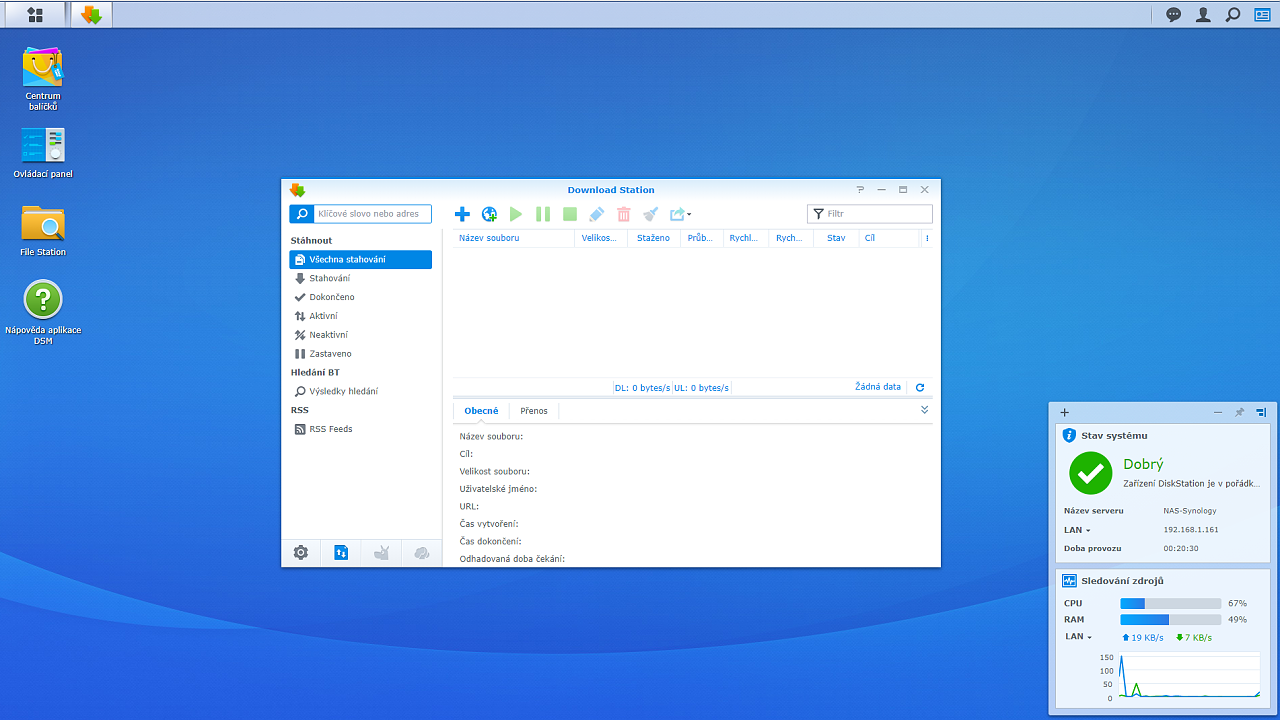Open the top-bar search magnifier
1280x720 pixels.
point(1233,14)
